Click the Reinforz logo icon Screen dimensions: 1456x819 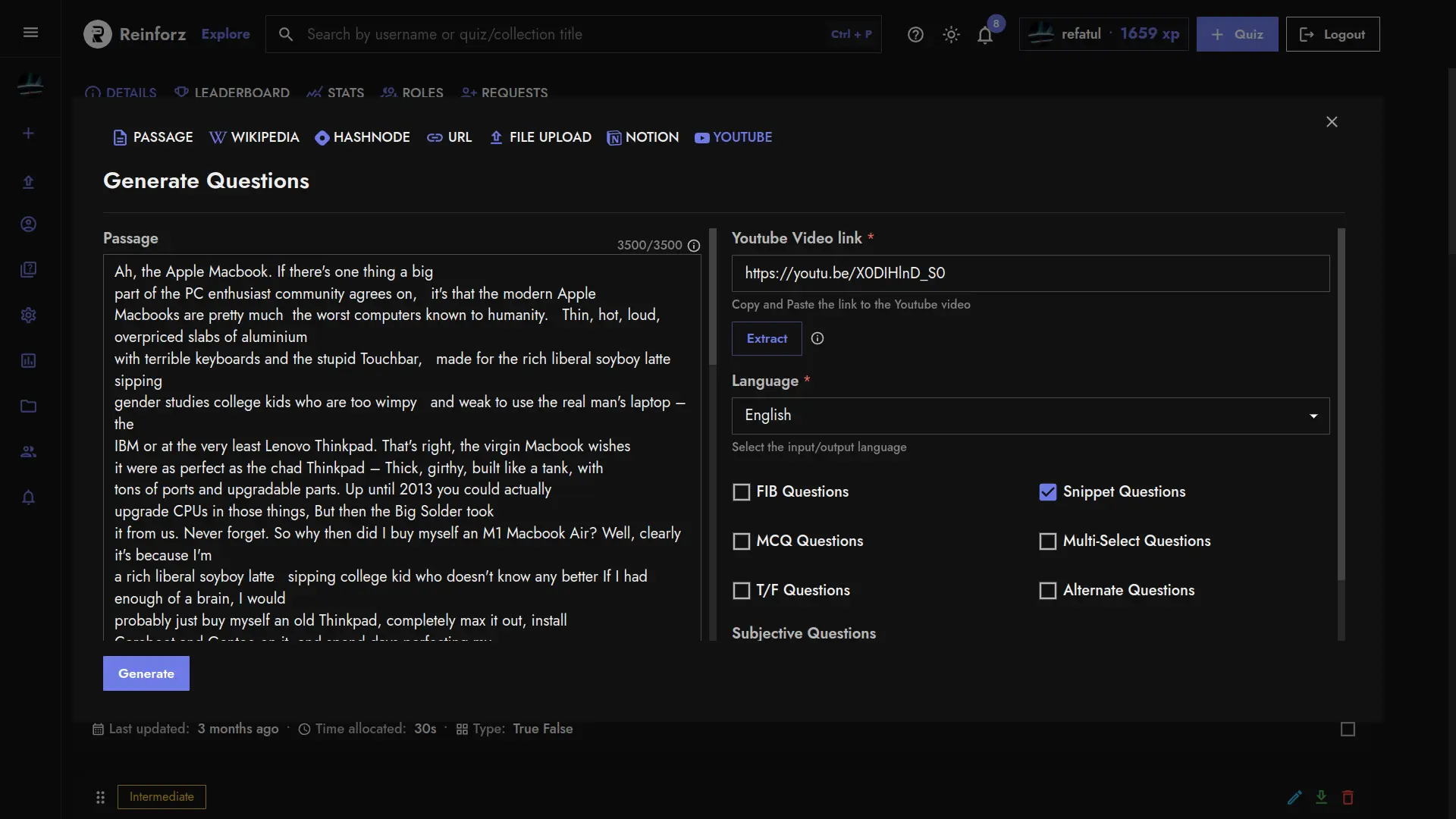point(98,34)
